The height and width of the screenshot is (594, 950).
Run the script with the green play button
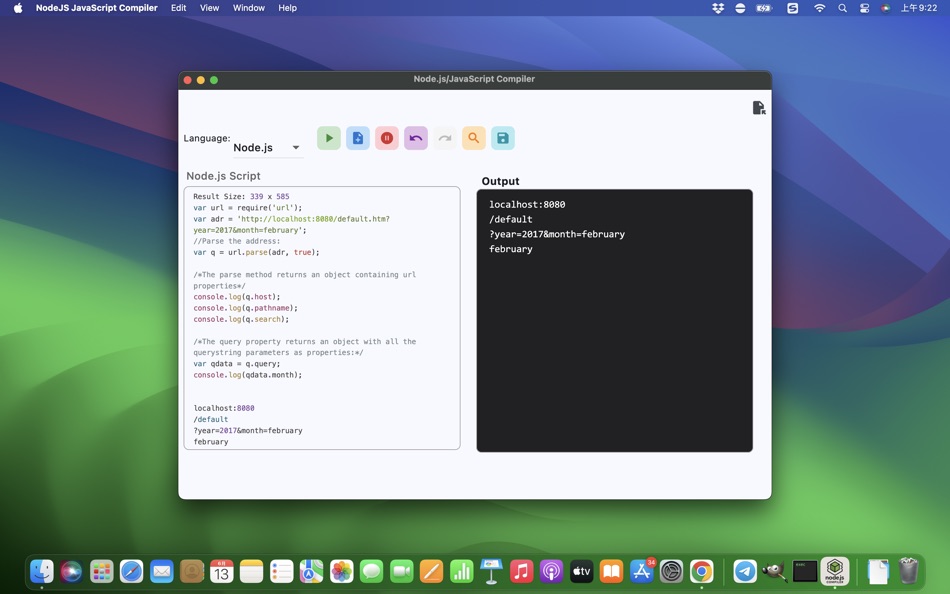pos(329,138)
